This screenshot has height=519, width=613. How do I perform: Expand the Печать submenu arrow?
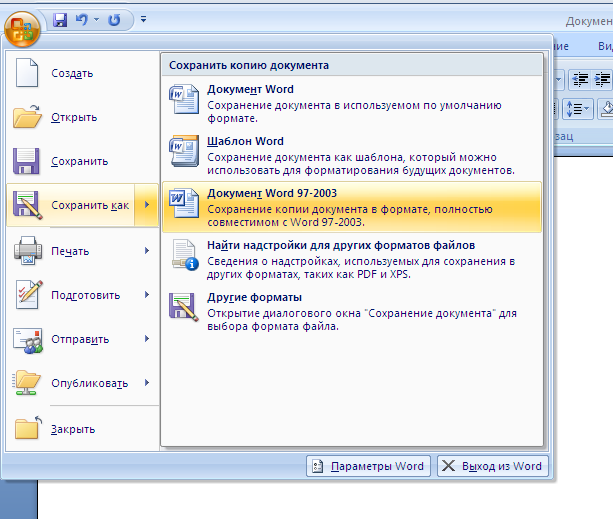tap(147, 251)
